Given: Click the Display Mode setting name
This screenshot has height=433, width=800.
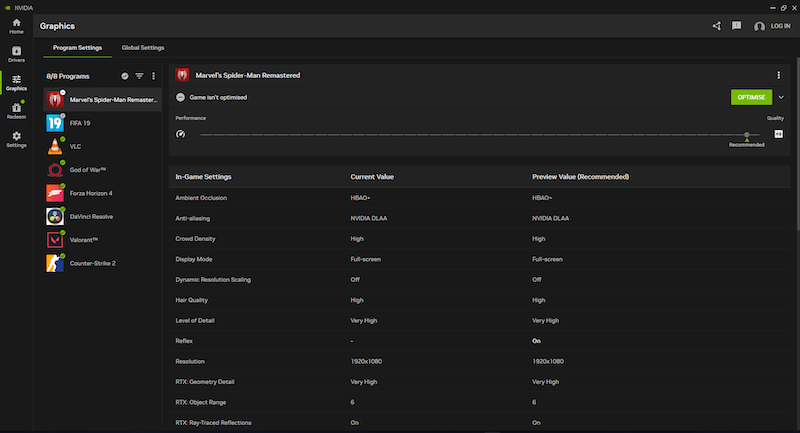Looking at the screenshot, I should point(194,259).
